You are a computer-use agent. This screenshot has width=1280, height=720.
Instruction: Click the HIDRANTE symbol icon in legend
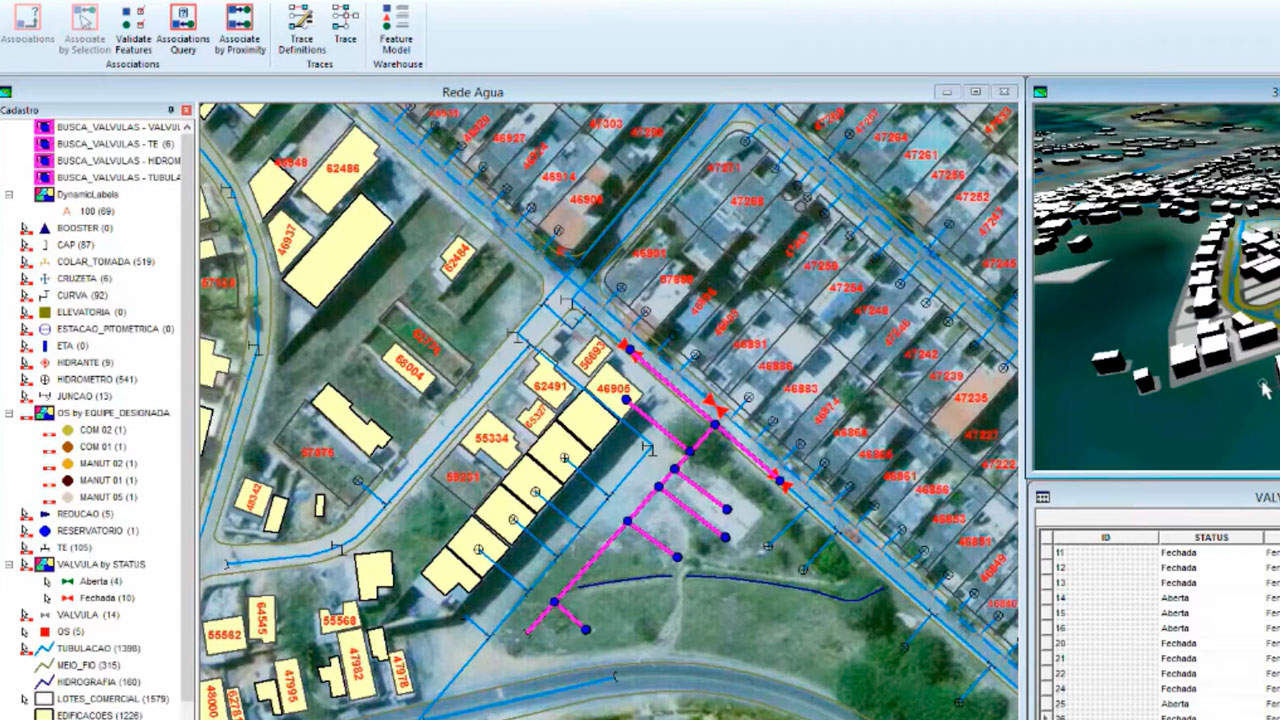coord(44,363)
